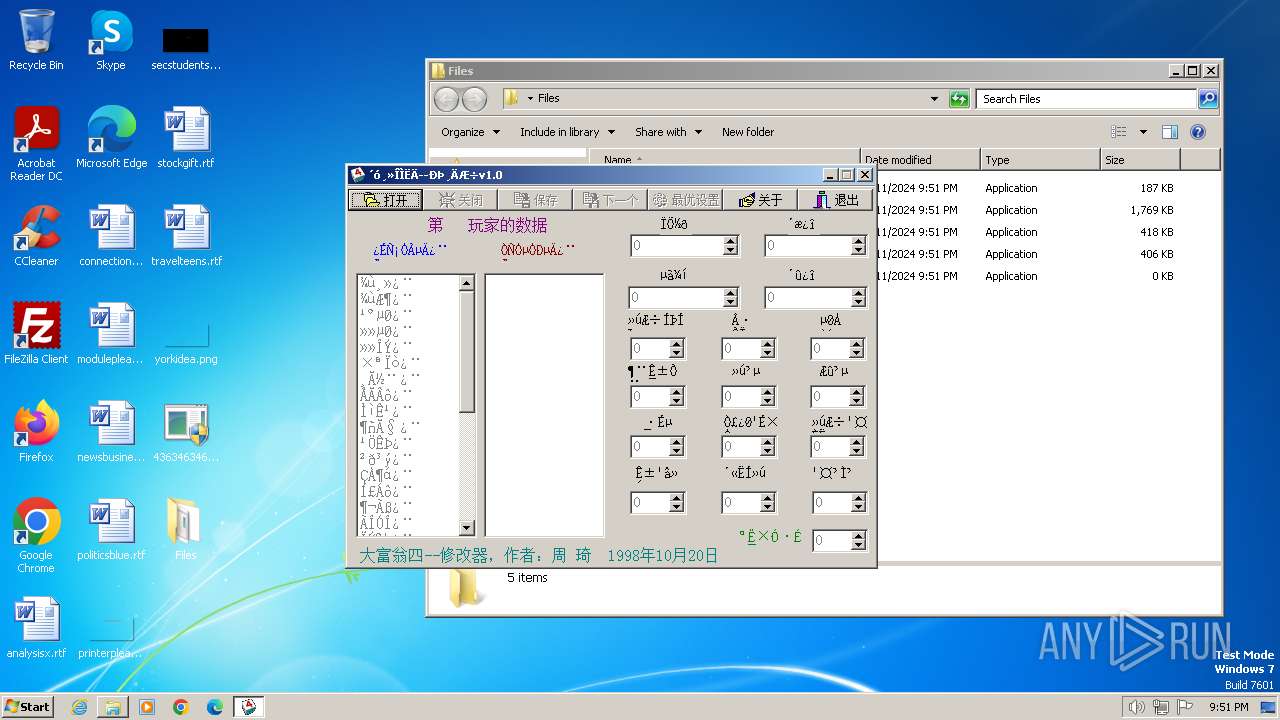The image size is (1280, 720).
Task: Click the 退出 (Exit) toolbar button
Action: click(x=836, y=200)
